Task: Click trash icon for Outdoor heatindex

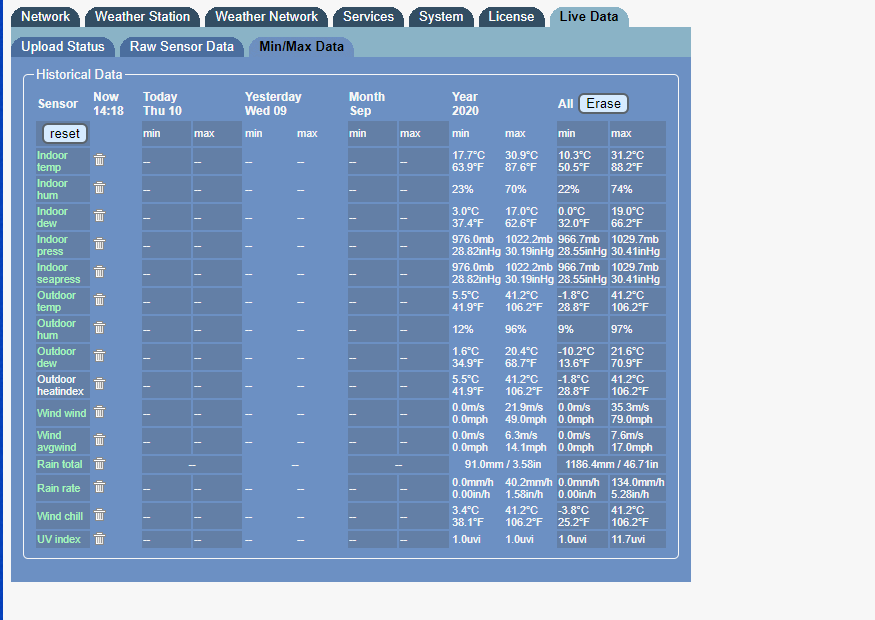Action: (x=99, y=384)
